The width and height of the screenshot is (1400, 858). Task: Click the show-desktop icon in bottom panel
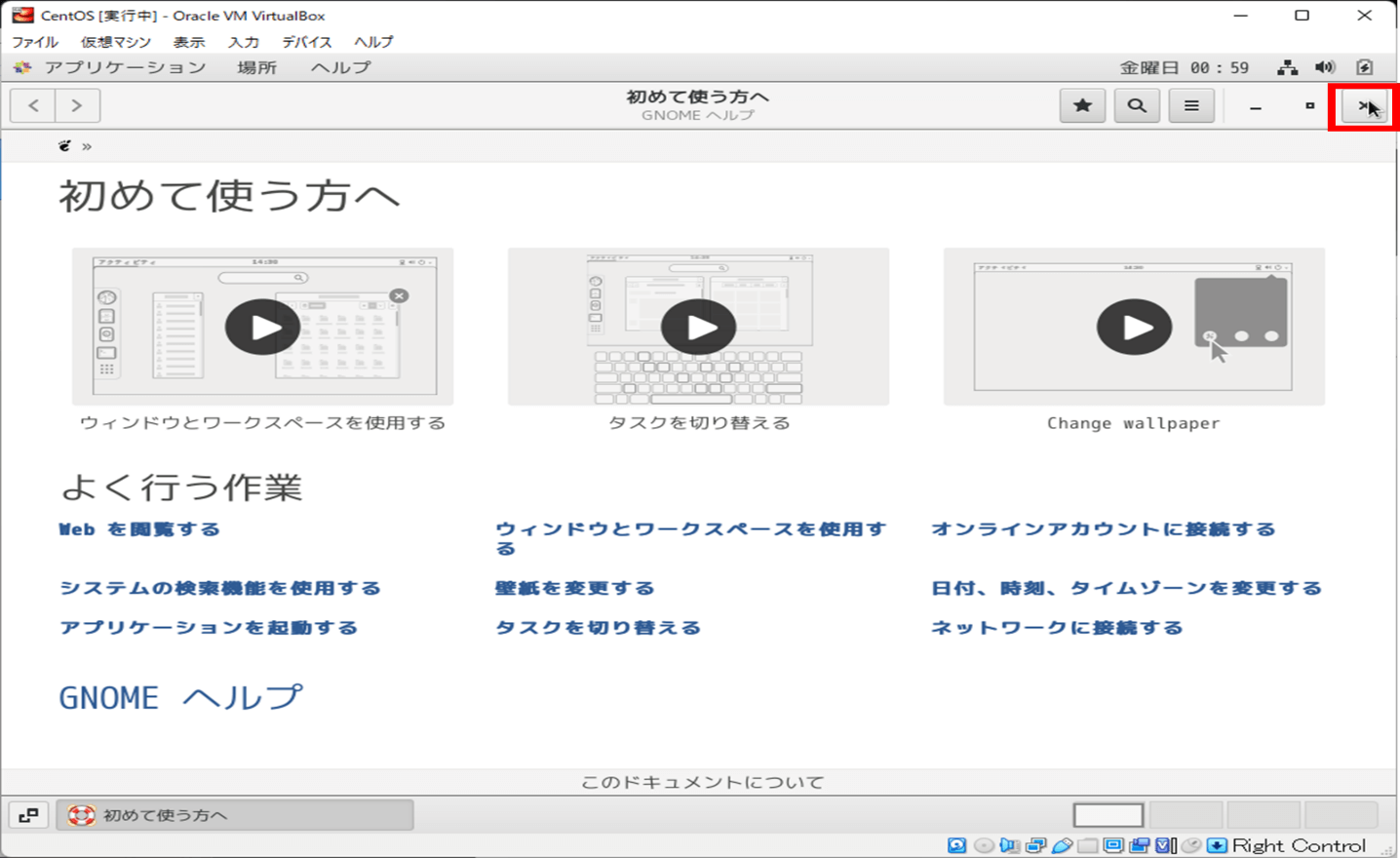28,815
